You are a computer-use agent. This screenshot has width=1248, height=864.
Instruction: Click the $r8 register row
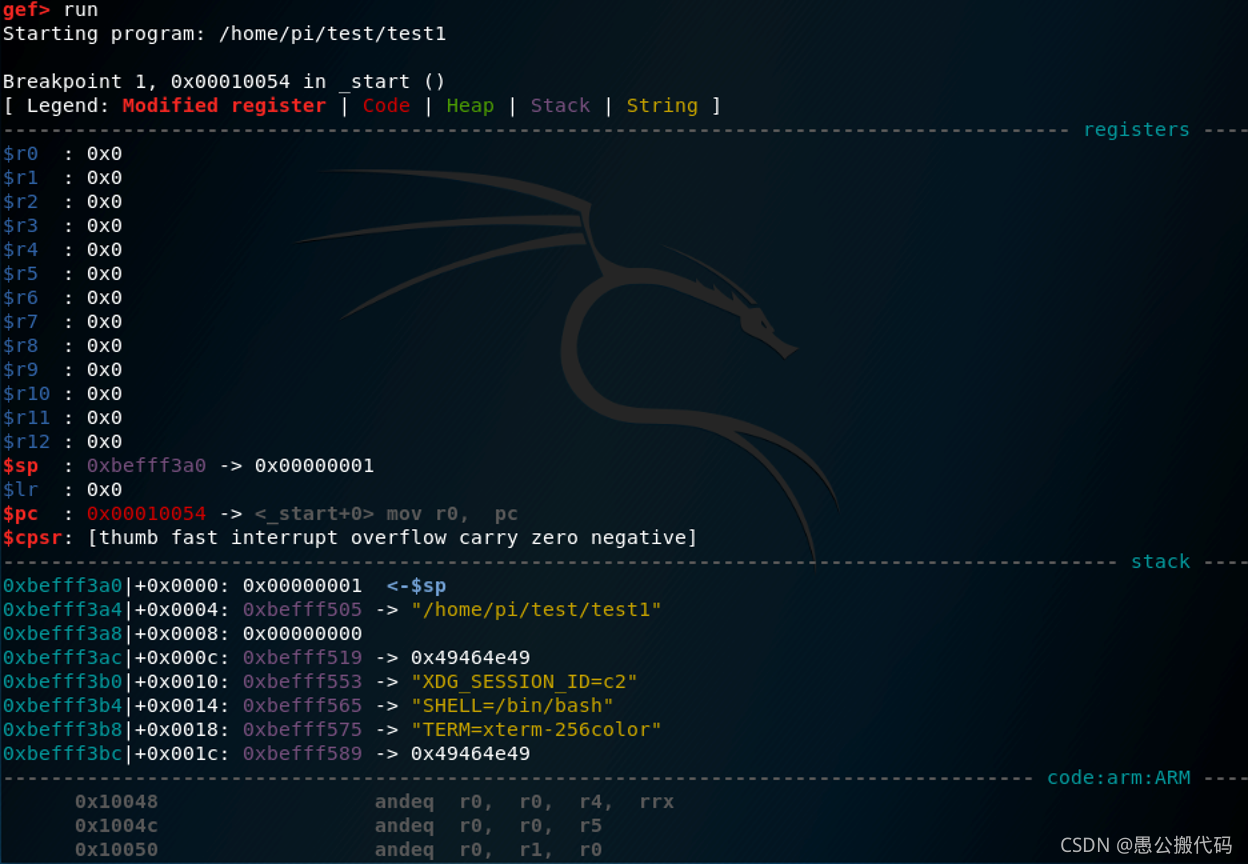click(x=62, y=346)
